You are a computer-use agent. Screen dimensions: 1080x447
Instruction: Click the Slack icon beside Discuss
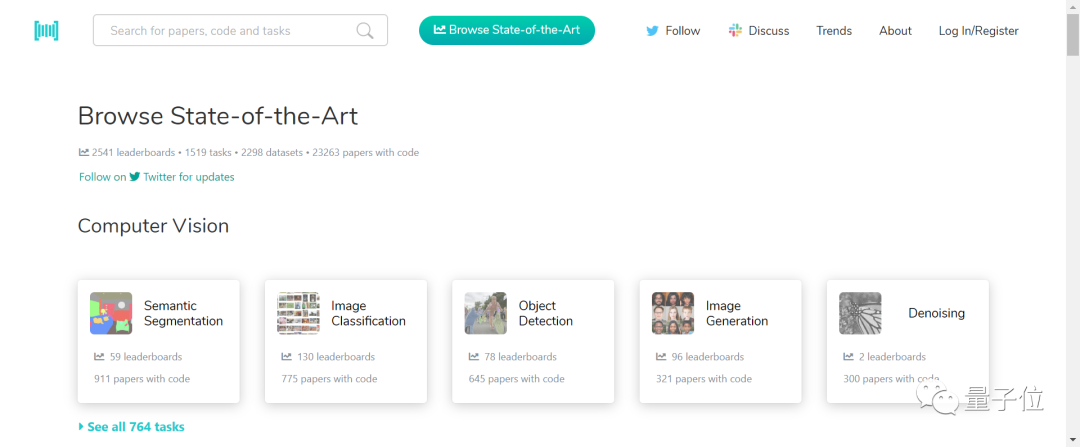point(736,31)
